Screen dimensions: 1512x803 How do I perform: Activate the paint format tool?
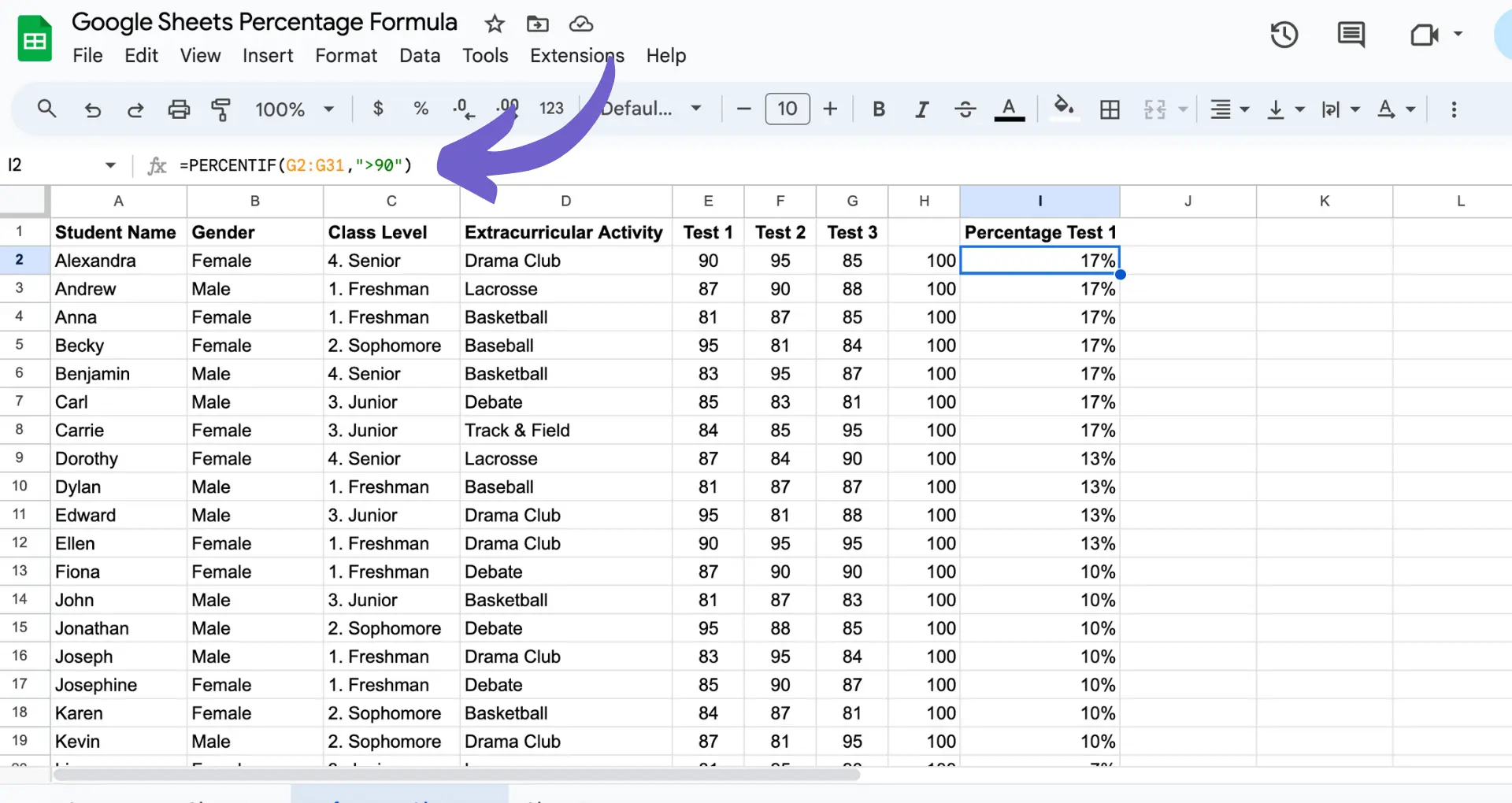click(221, 109)
